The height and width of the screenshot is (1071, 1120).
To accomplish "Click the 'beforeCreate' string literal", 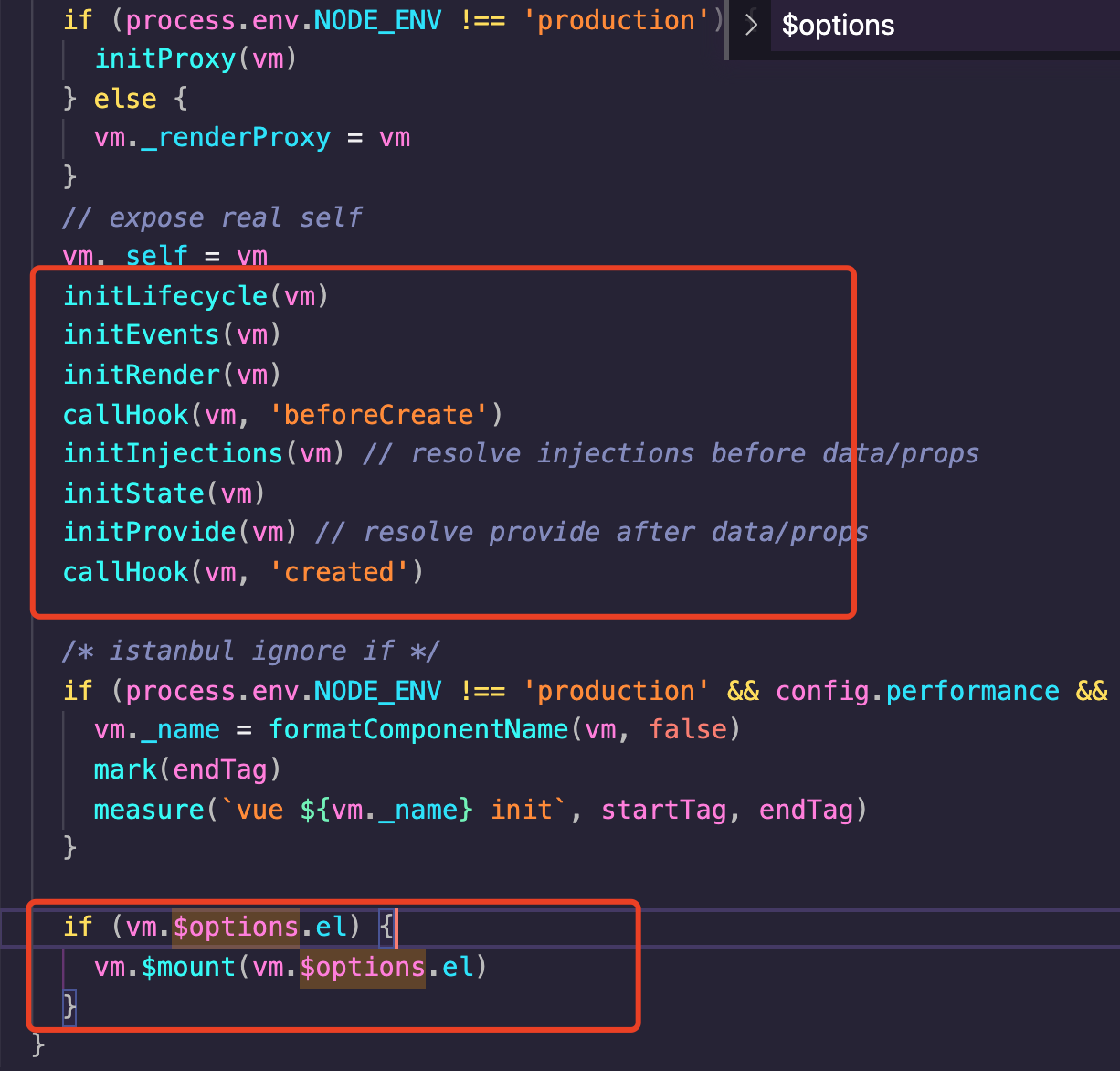I will click(378, 414).
